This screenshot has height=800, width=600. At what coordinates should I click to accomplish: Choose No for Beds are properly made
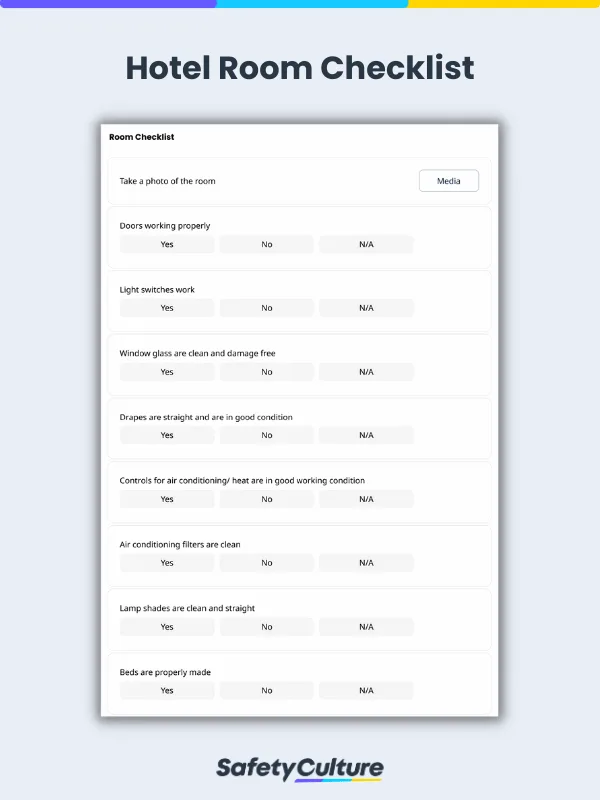pos(267,690)
